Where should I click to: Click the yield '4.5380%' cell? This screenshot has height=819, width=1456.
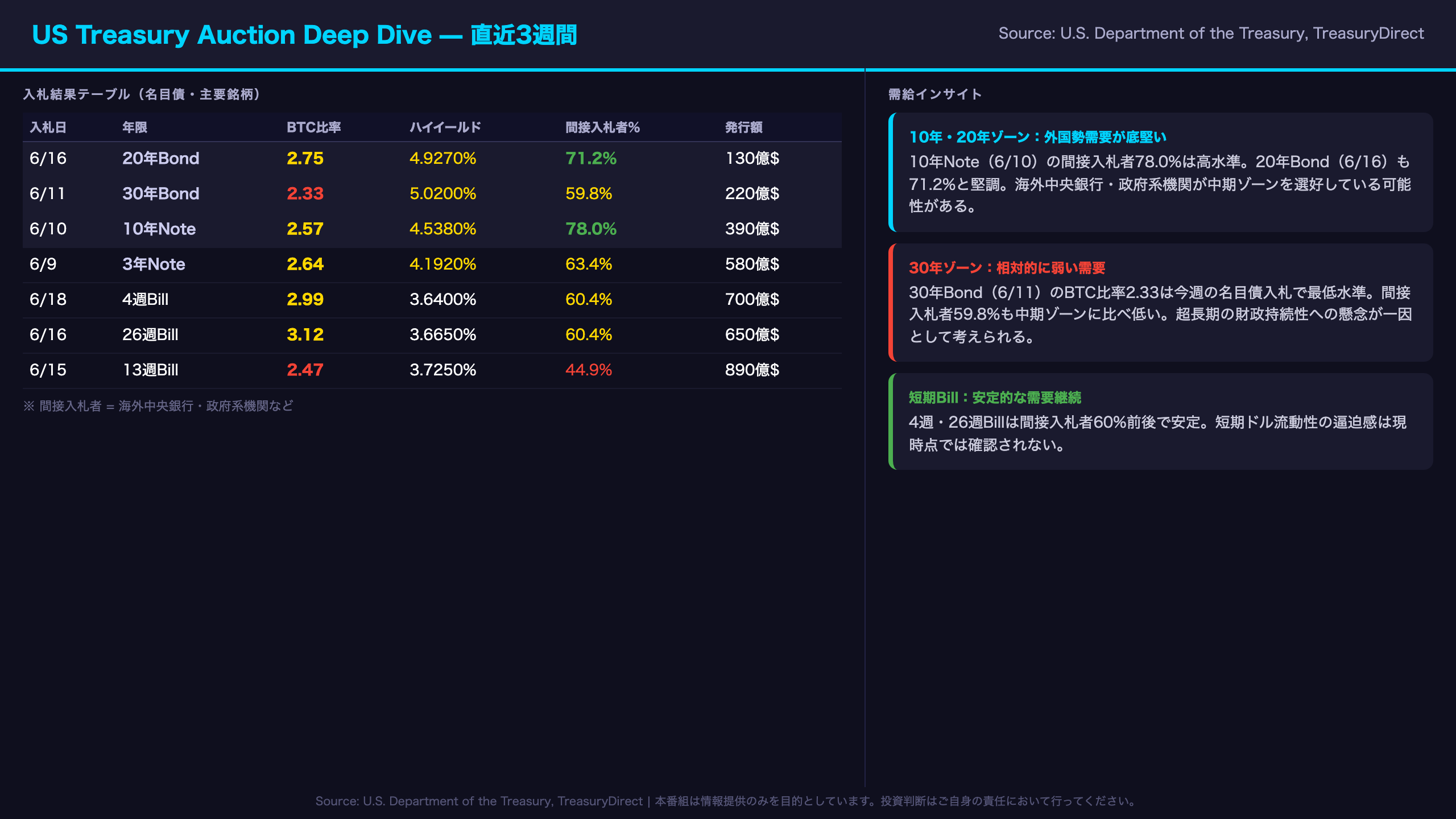(x=442, y=229)
